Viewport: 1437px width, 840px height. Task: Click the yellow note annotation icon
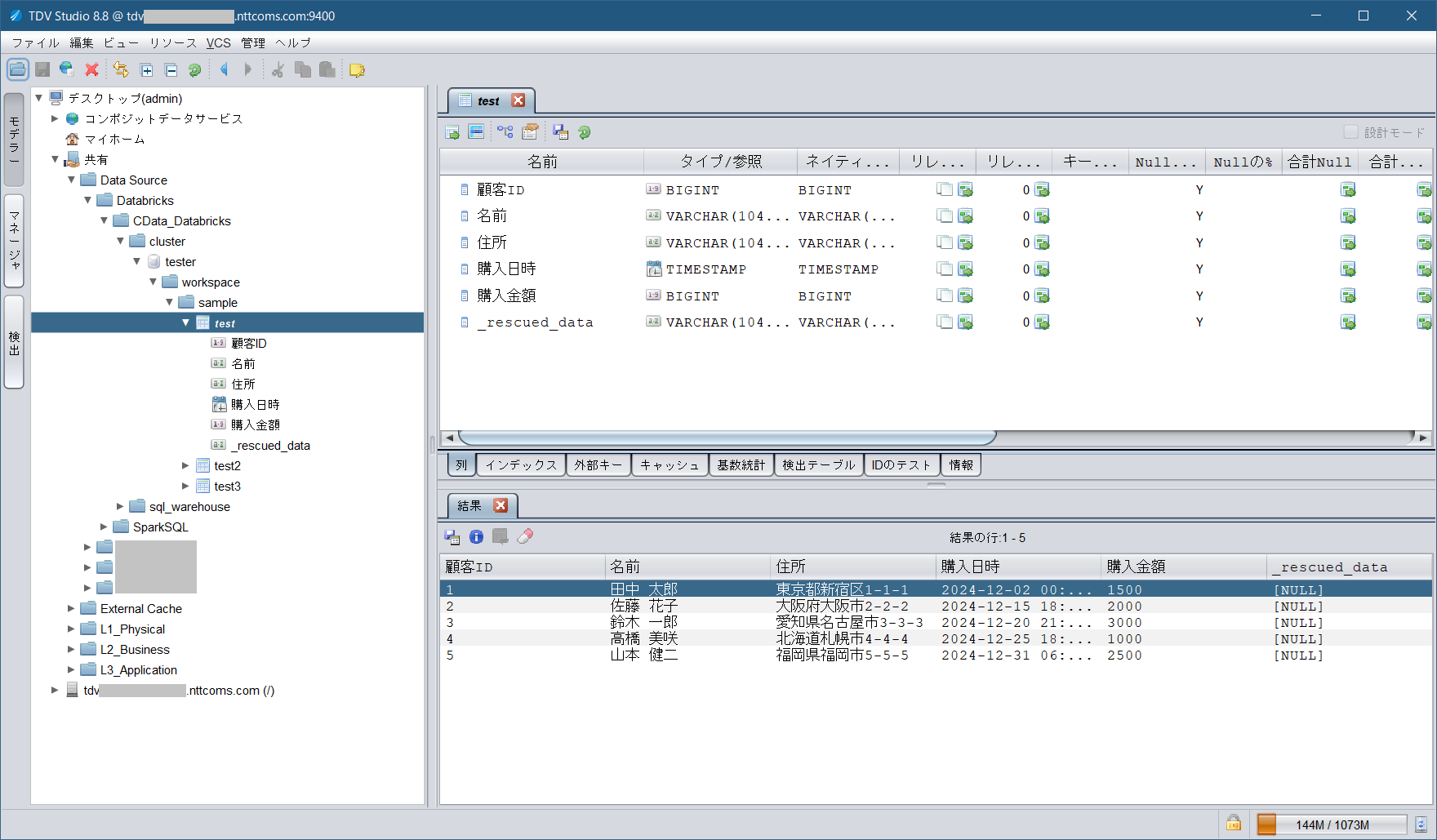(357, 70)
